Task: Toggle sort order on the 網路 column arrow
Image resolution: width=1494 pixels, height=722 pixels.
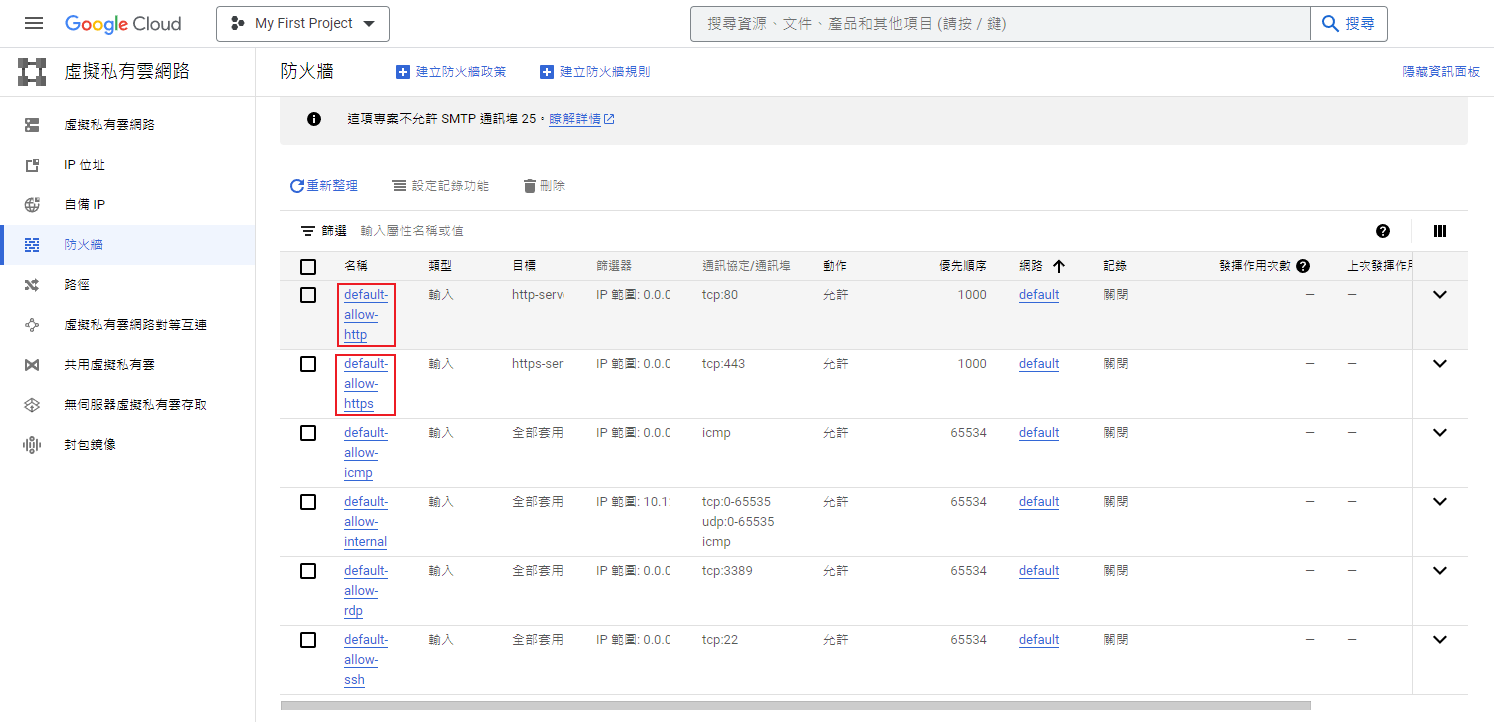Action: pyautogui.click(x=1057, y=265)
